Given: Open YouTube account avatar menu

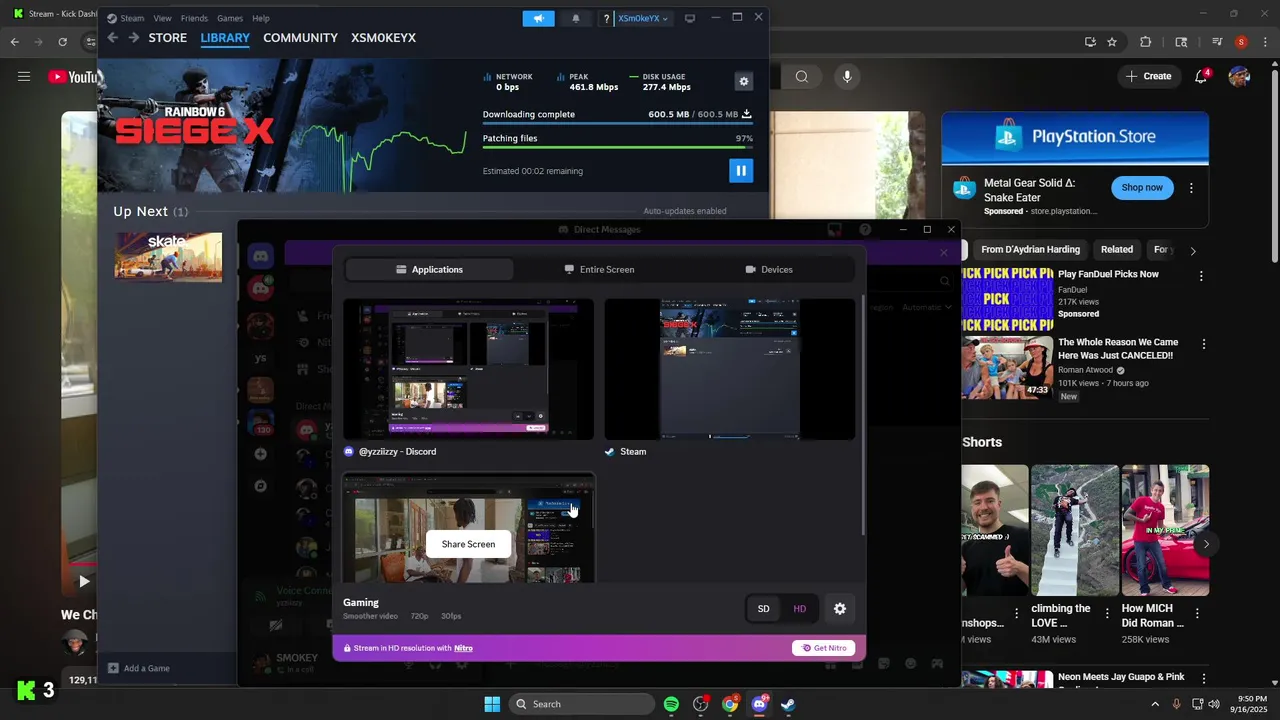Looking at the screenshot, I should click(1239, 76).
